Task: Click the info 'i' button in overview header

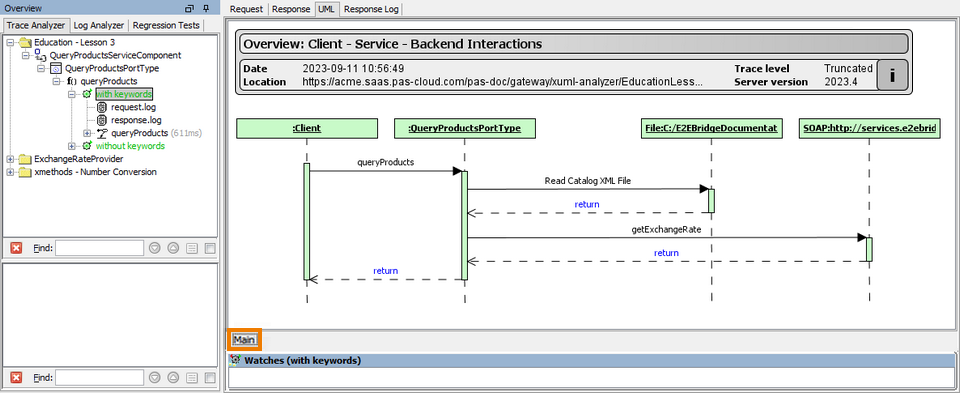Action: click(891, 75)
